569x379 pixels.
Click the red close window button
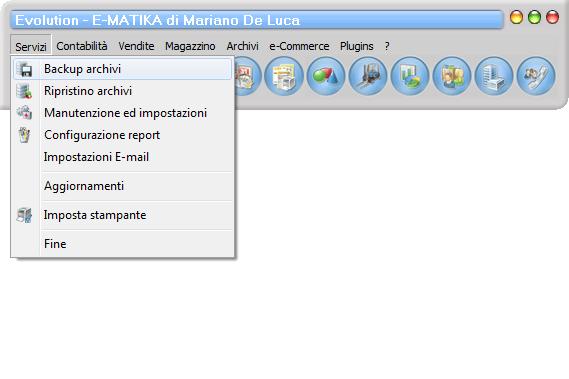click(552, 17)
